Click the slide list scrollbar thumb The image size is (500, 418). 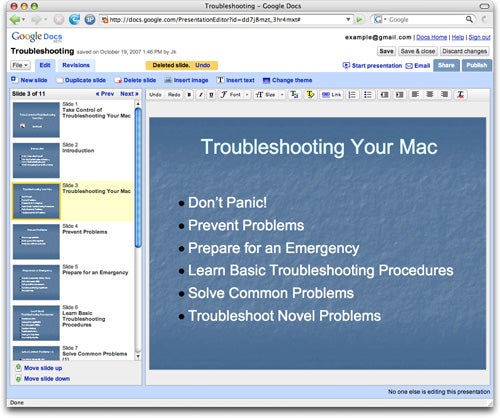tap(138, 177)
